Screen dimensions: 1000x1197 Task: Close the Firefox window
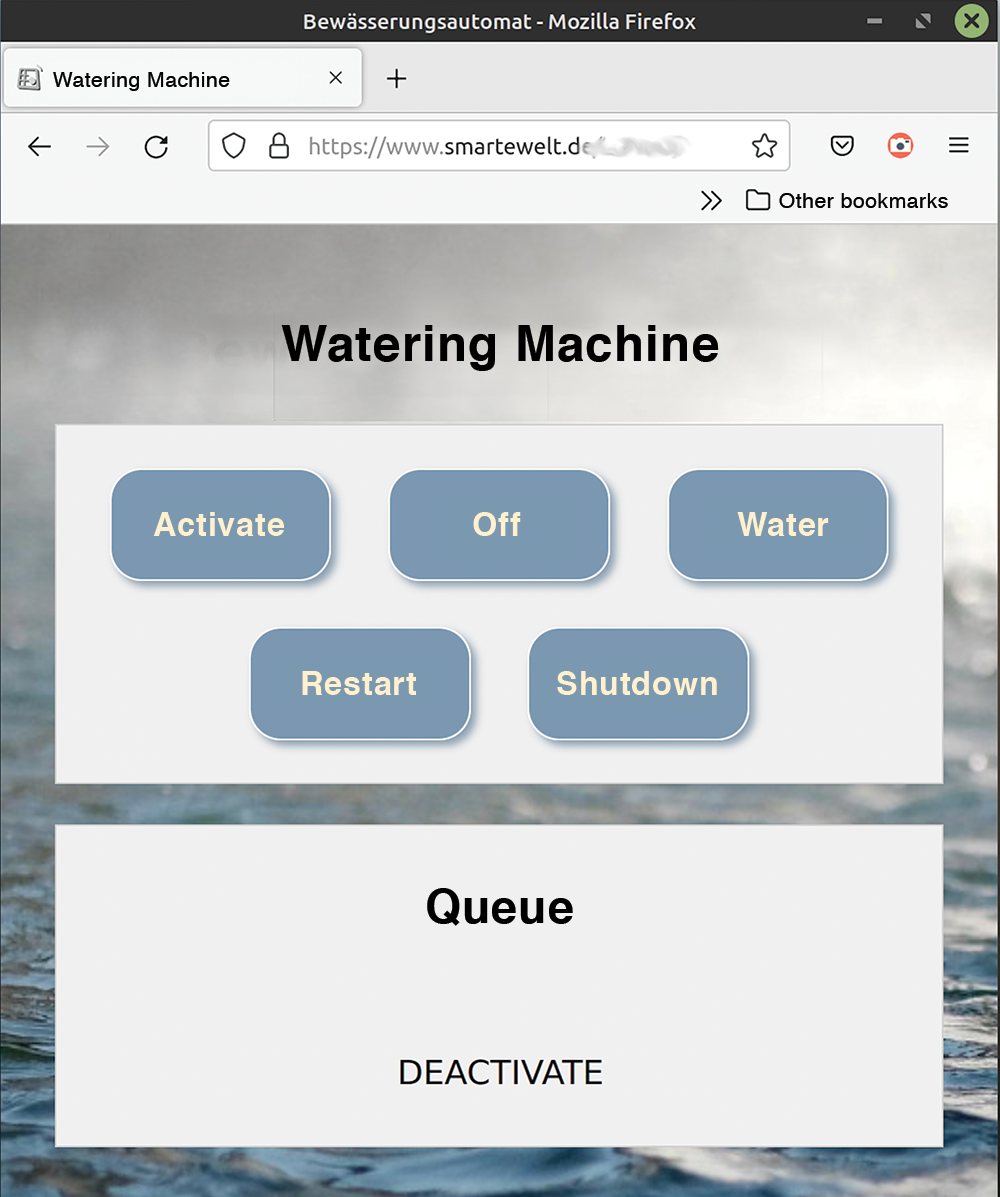pyautogui.click(x=971, y=21)
